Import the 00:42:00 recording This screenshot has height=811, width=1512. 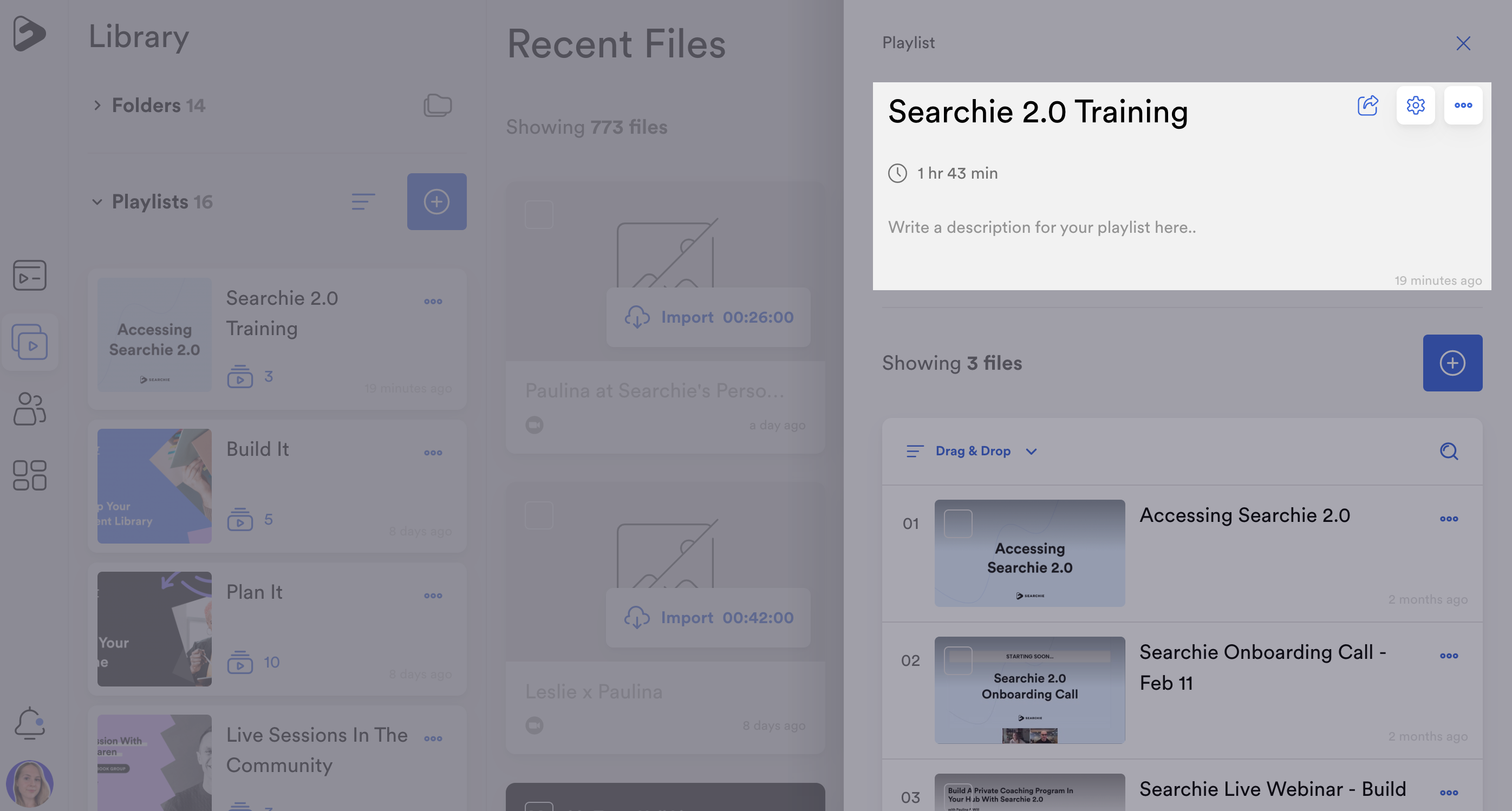[x=708, y=618]
